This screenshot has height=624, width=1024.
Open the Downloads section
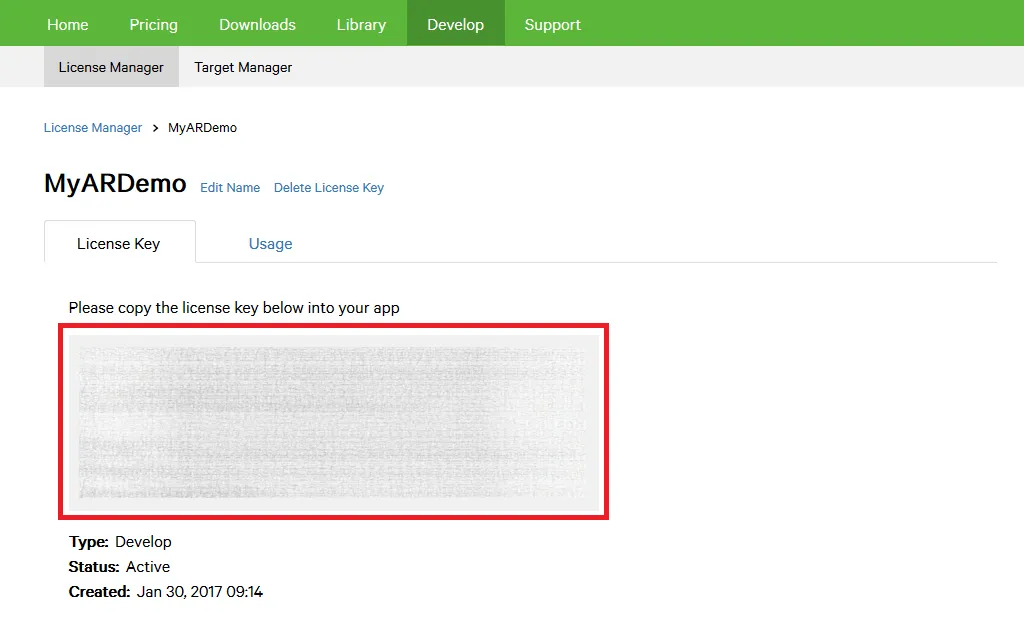(x=257, y=24)
